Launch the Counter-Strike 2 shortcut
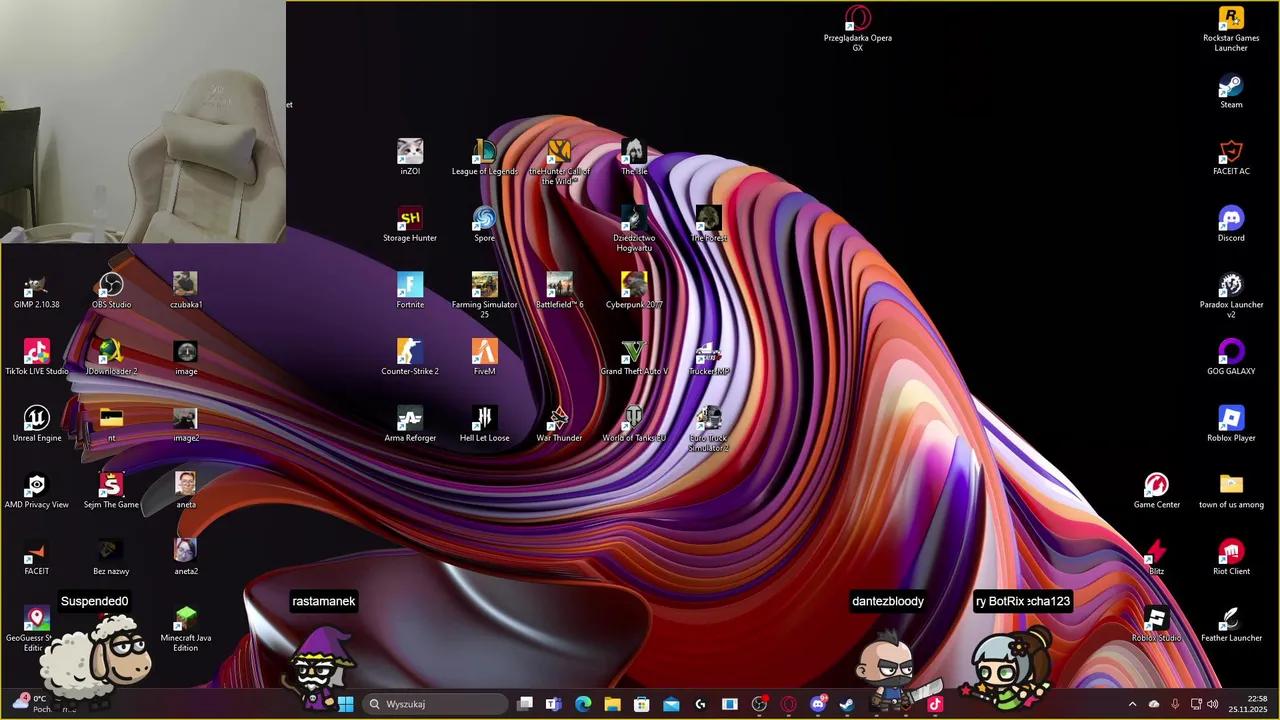This screenshot has height=720, width=1280. click(410, 358)
